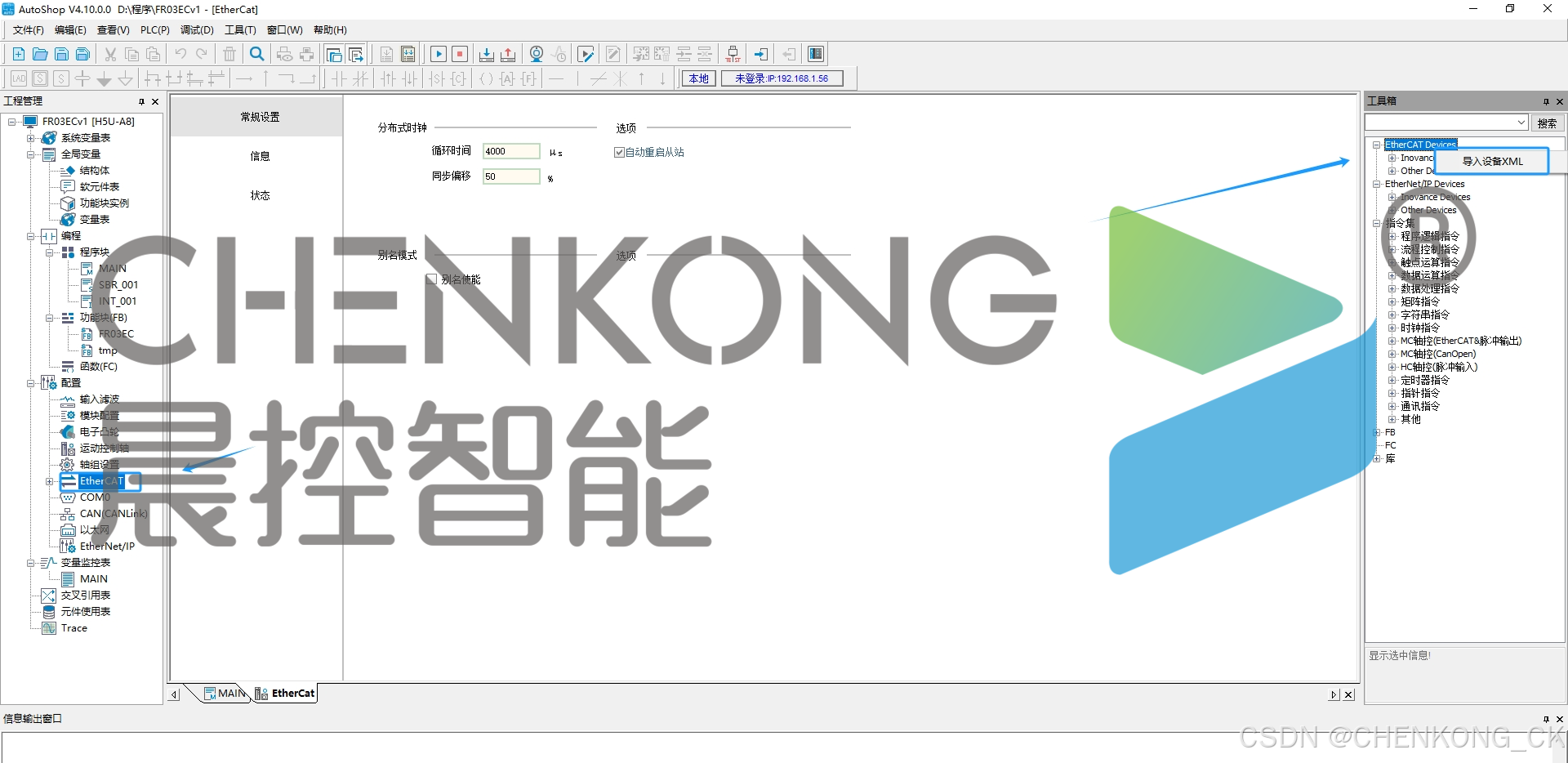
Task: Open the PLC(P) menu
Action: pyautogui.click(x=155, y=30)
